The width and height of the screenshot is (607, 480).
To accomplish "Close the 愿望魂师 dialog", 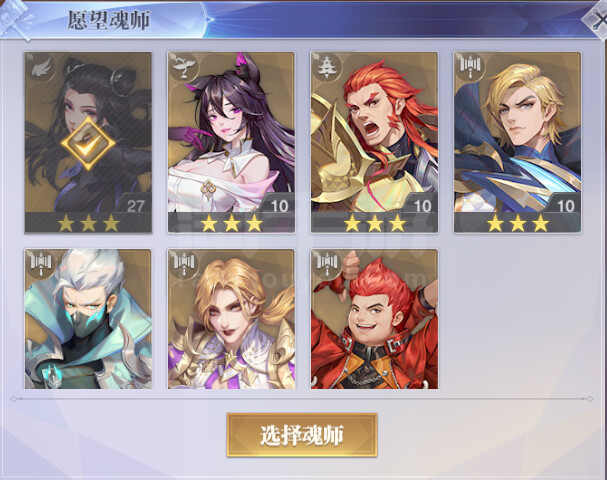I will pyautogui.click(x=596, y=19).
